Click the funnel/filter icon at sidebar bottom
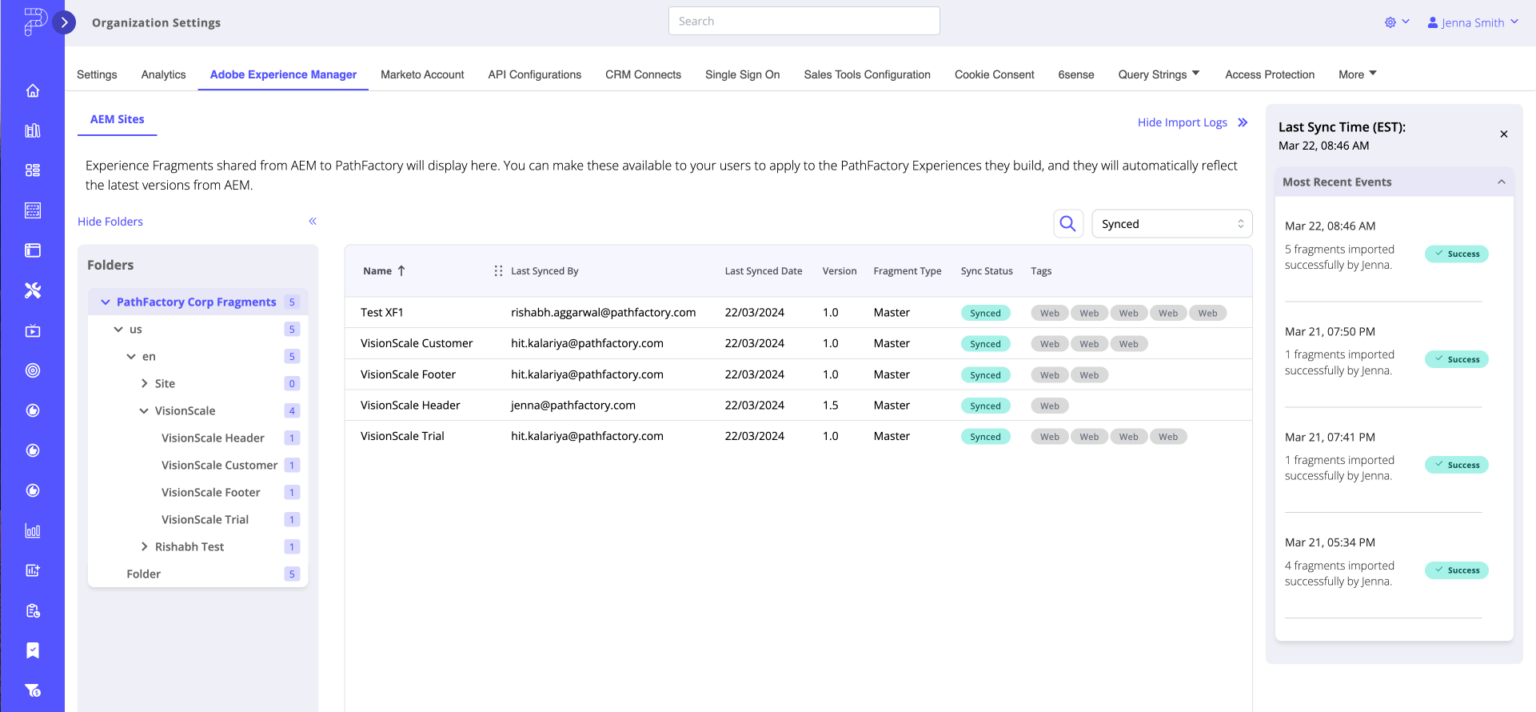The height and width of the screenshot is (712, 1536). tap(32, 690)
